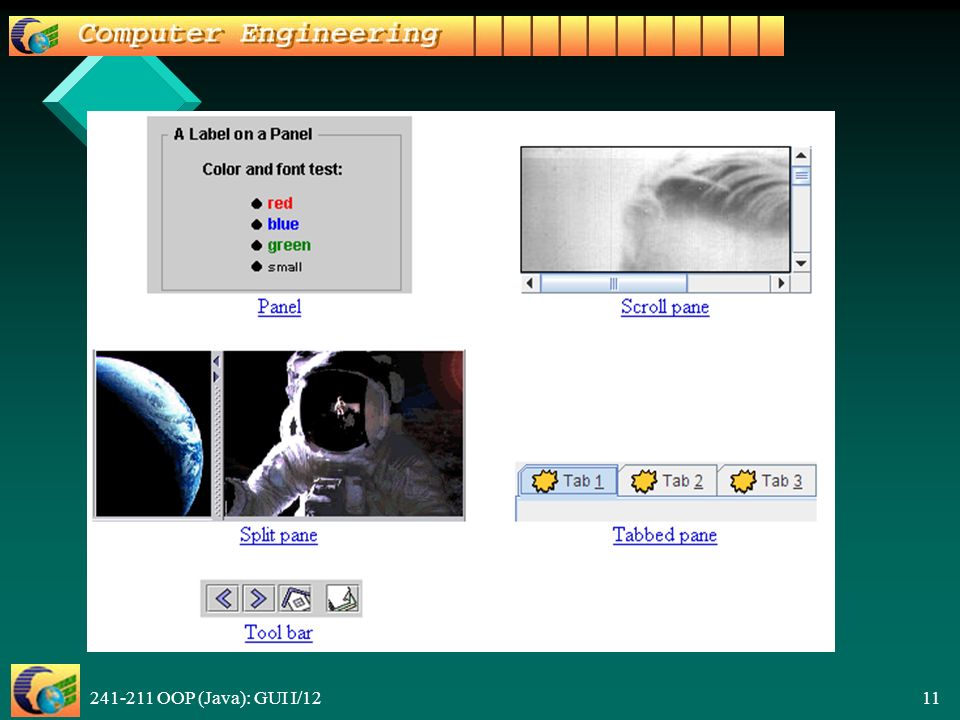Open the Tool bar link
Image resolution: width=960 pixels, height=720 pixels.
pyautogui.click(x=279, y=632)
